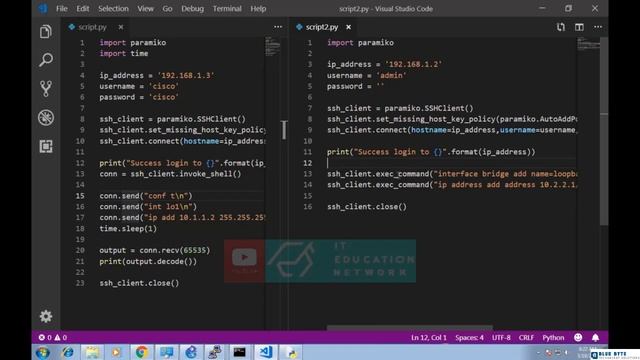Image resolution: width=640 pixels, height=360 pixels.
Task: Open the View menu
Action: point(145,9)
